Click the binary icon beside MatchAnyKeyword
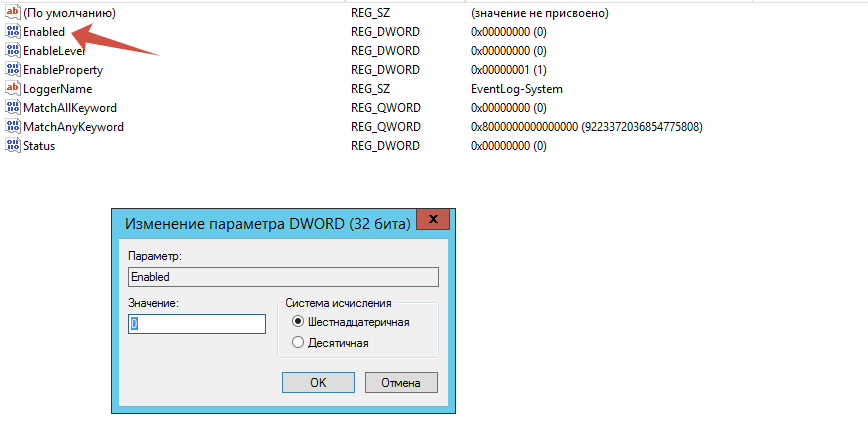The height and width of the screenshot is (428, 868). pos(12,127)
